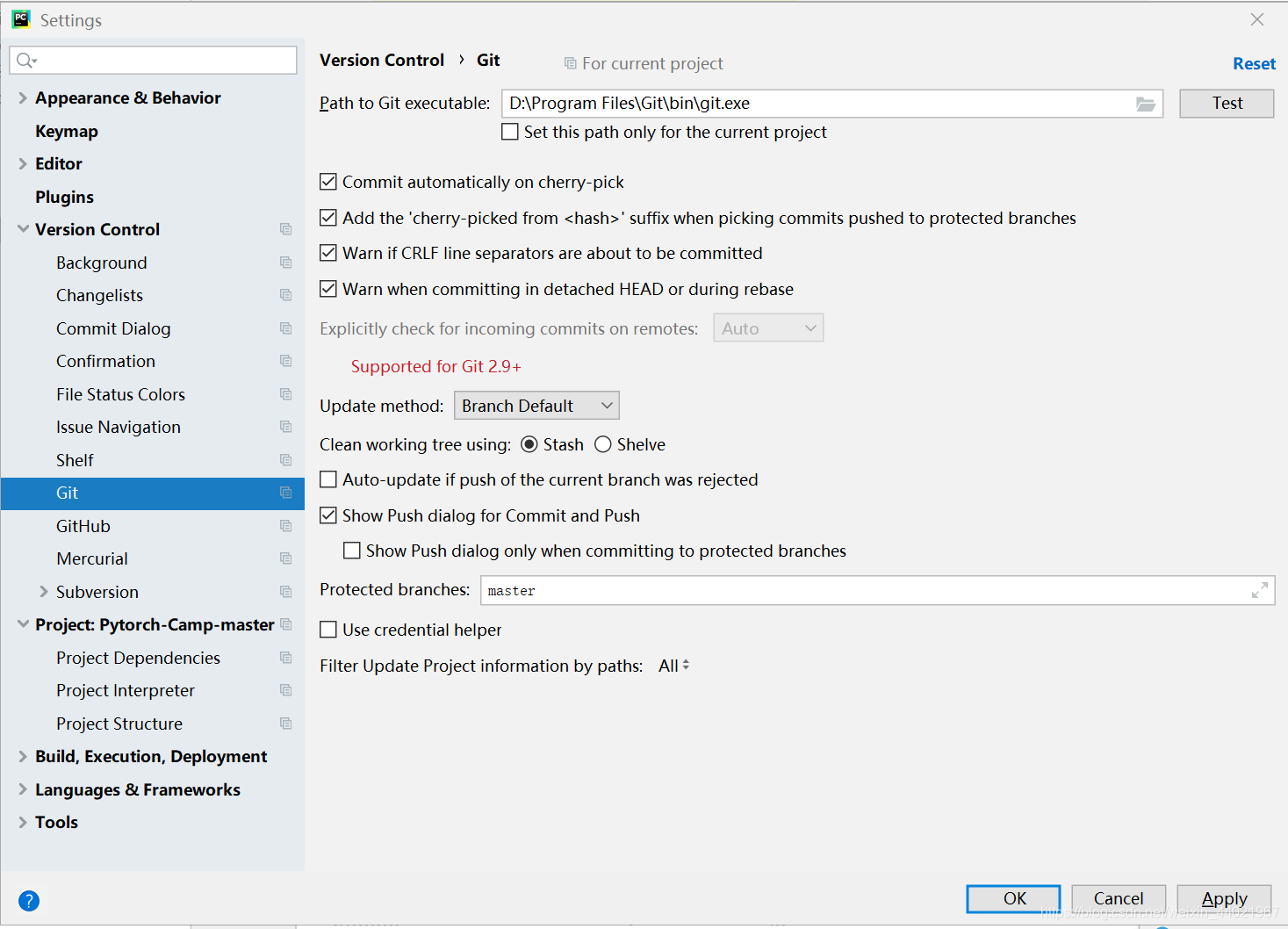Expand the Subversion tree node
Image resolution: width=1288 pixels, height=929 pixels.
tap(43, 591)
